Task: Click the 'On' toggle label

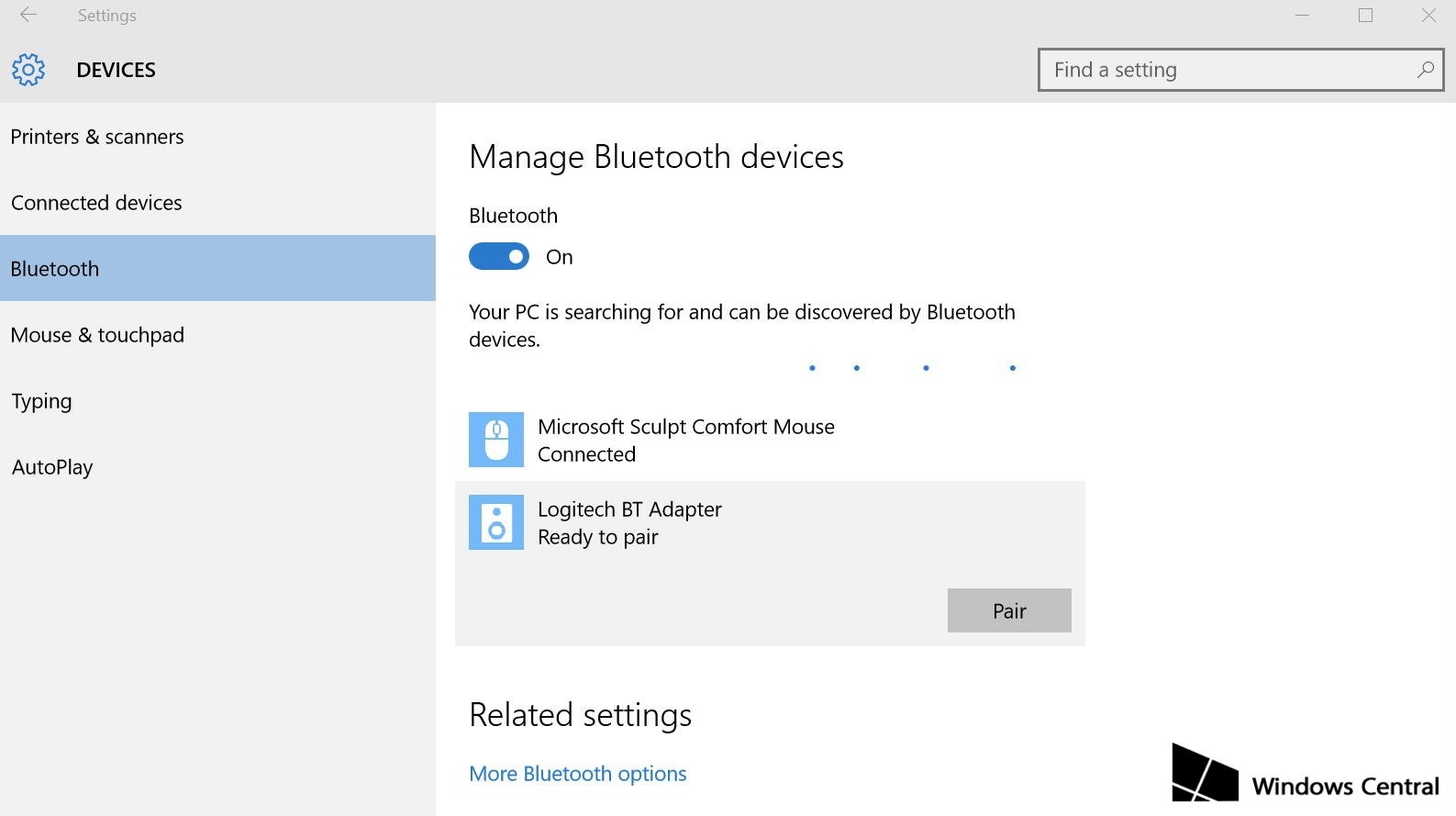Action: (560, 257)
